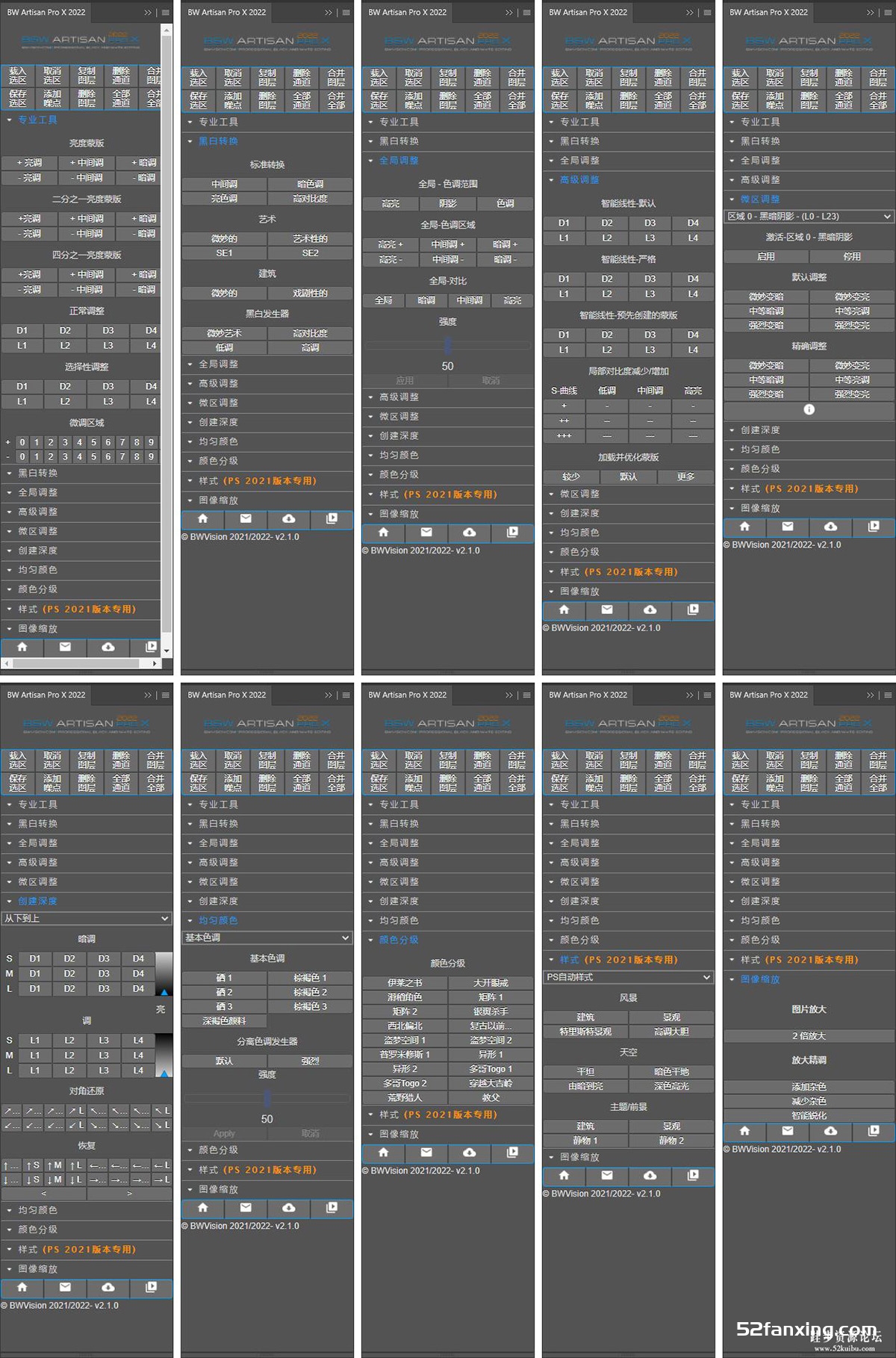Click the 智能锐化 button
The image size is (896, 1358).
(809, 1116)
